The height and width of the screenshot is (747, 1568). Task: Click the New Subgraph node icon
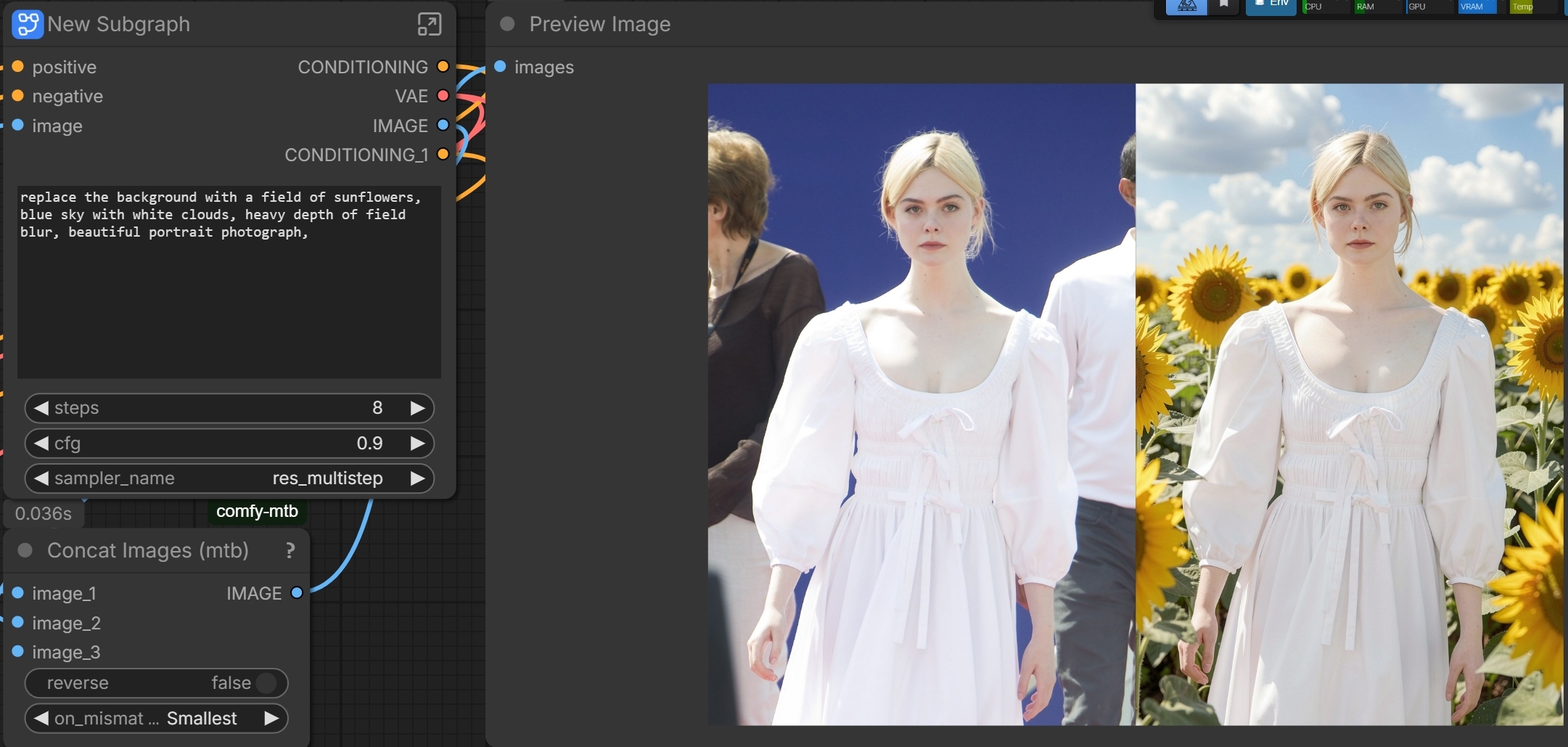coord(28,24)
